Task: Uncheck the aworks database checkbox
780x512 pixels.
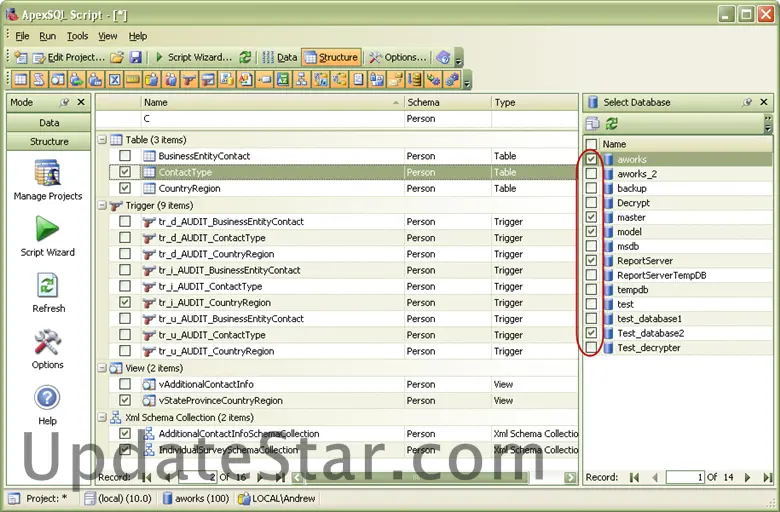Action: [x=591, y=159]
